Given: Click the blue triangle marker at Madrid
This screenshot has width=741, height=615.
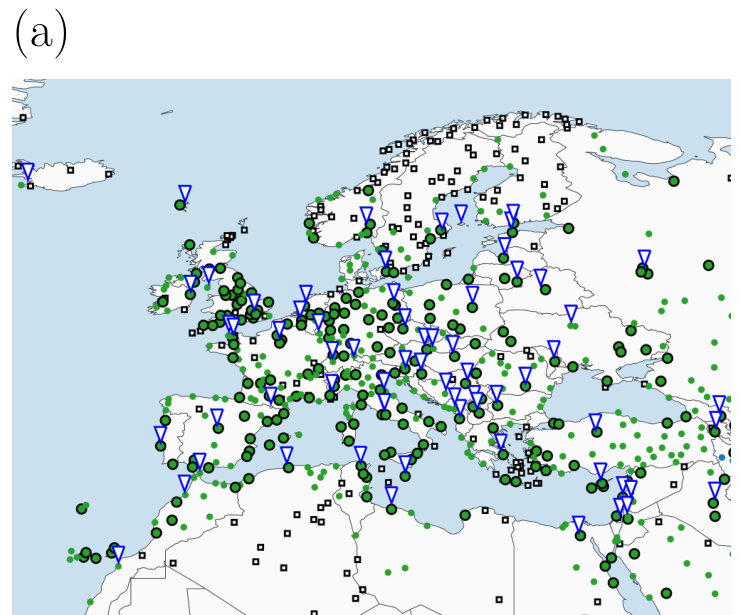Looking at the screenshot, I should tap(217, 417).
